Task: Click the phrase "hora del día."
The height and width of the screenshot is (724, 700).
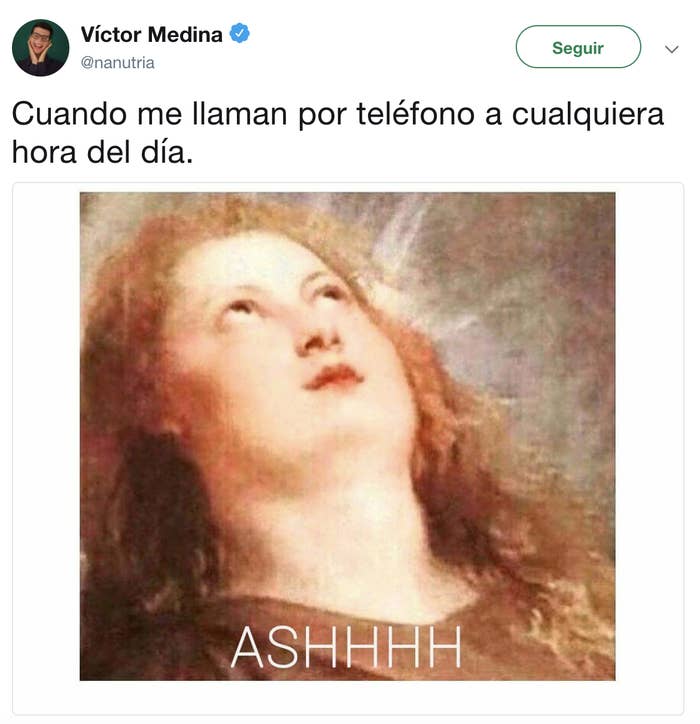Action: (103, 152)
